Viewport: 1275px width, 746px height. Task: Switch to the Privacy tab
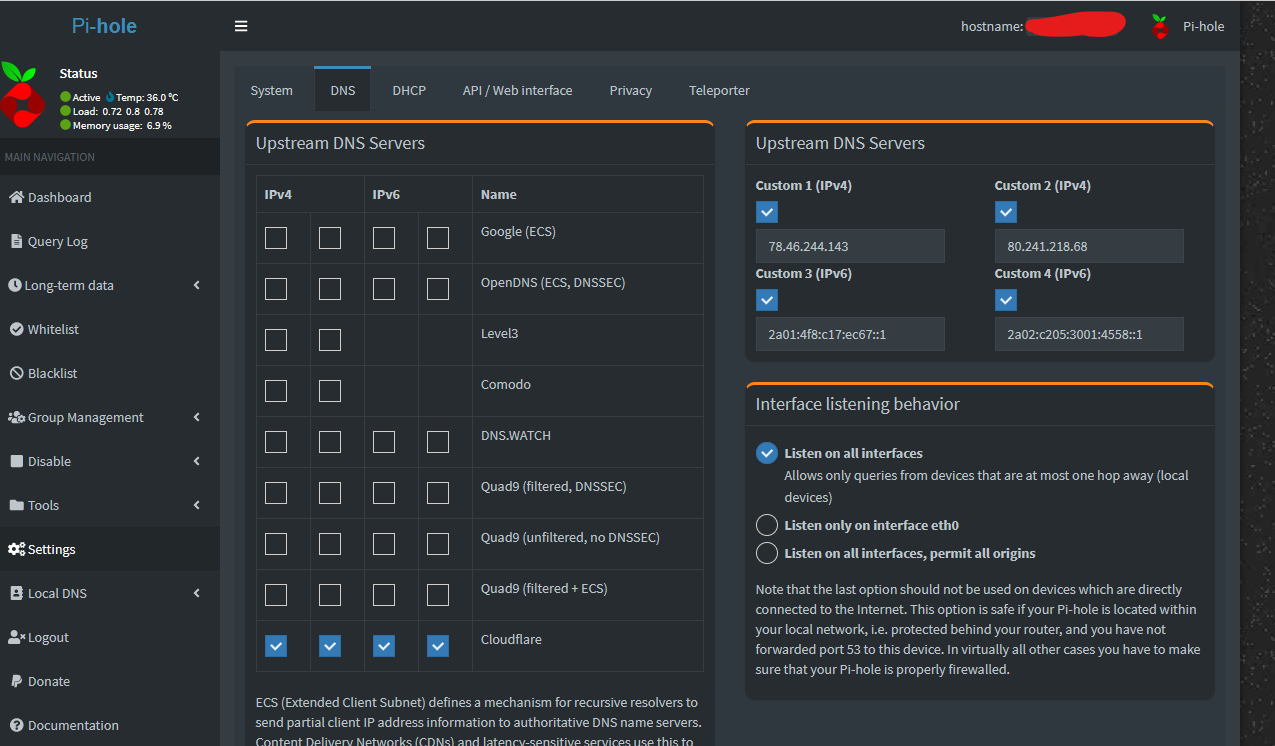[x=631, y=90]
